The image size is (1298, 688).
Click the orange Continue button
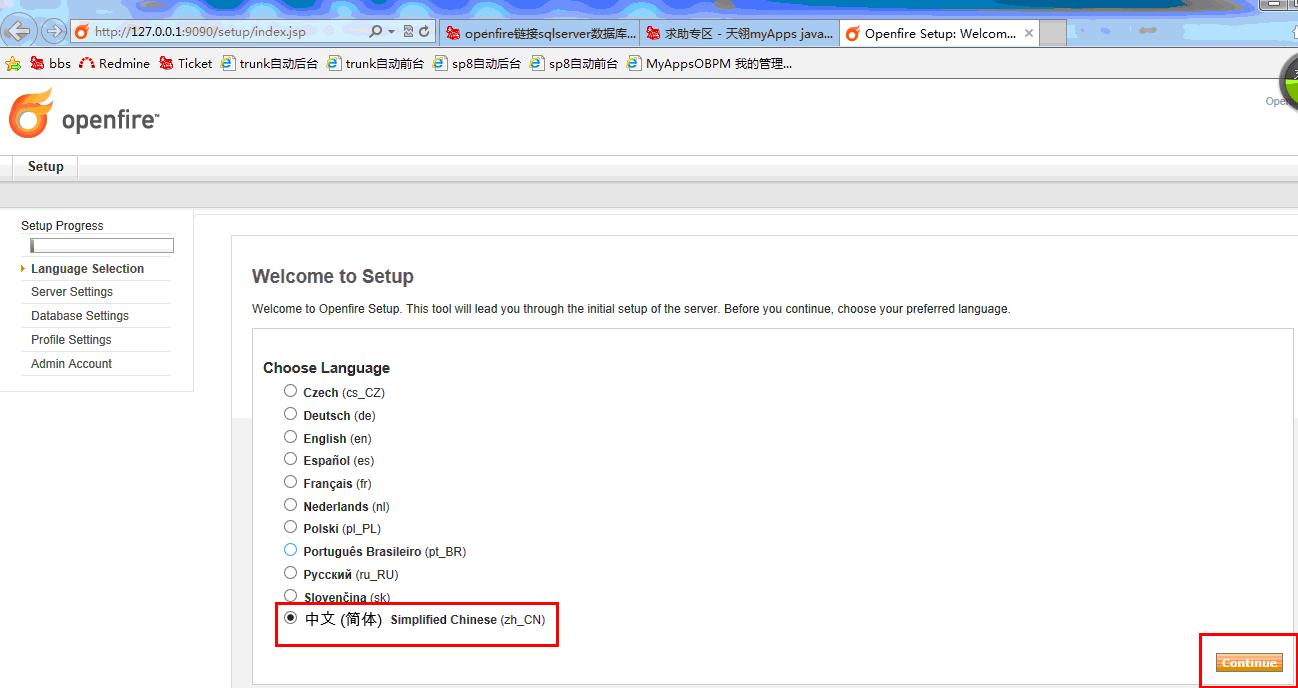pos(1249,663)
